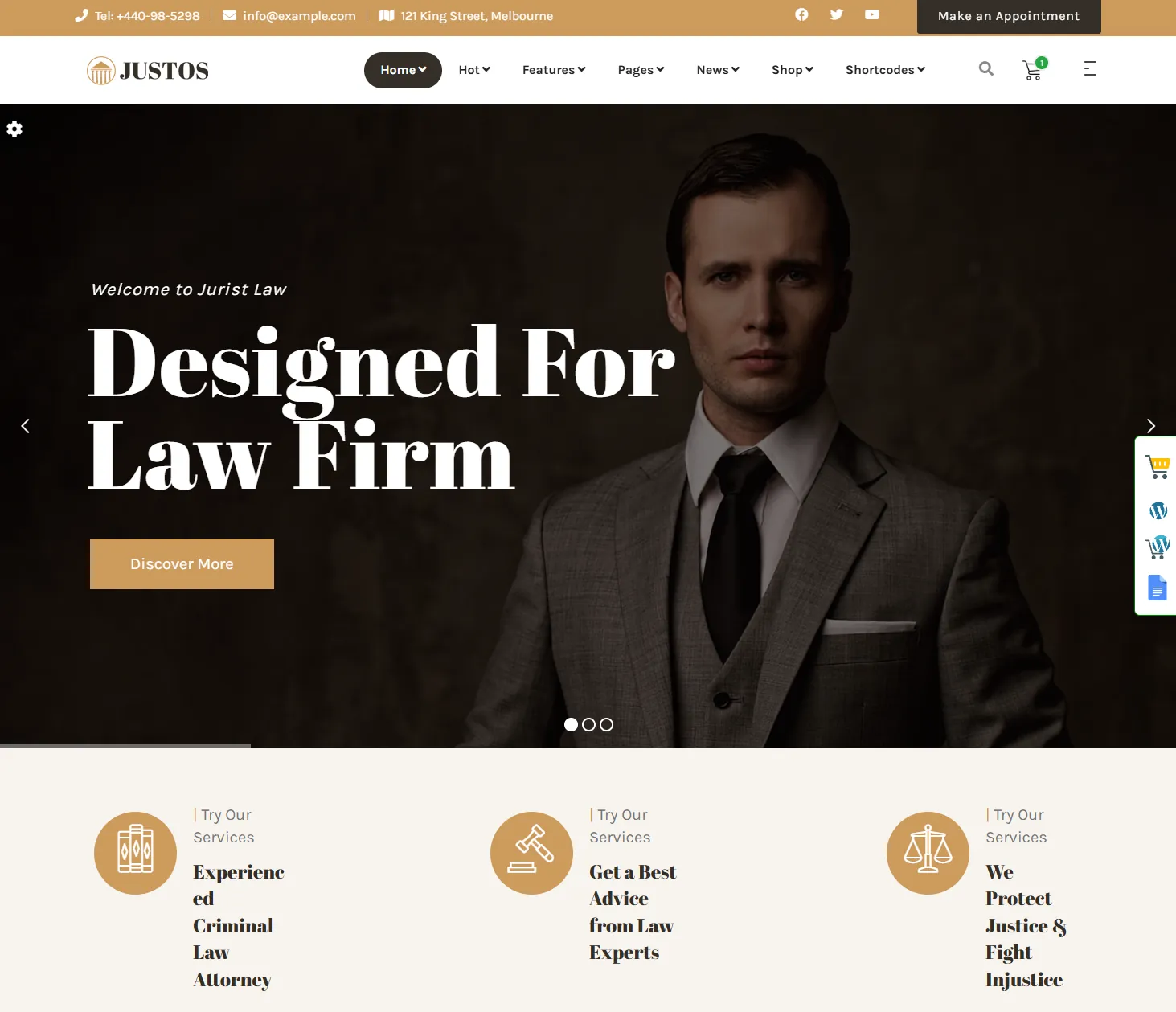Open the Twitter social icon
Viewport: 1176px width, 1012px height.
[837, 14]
